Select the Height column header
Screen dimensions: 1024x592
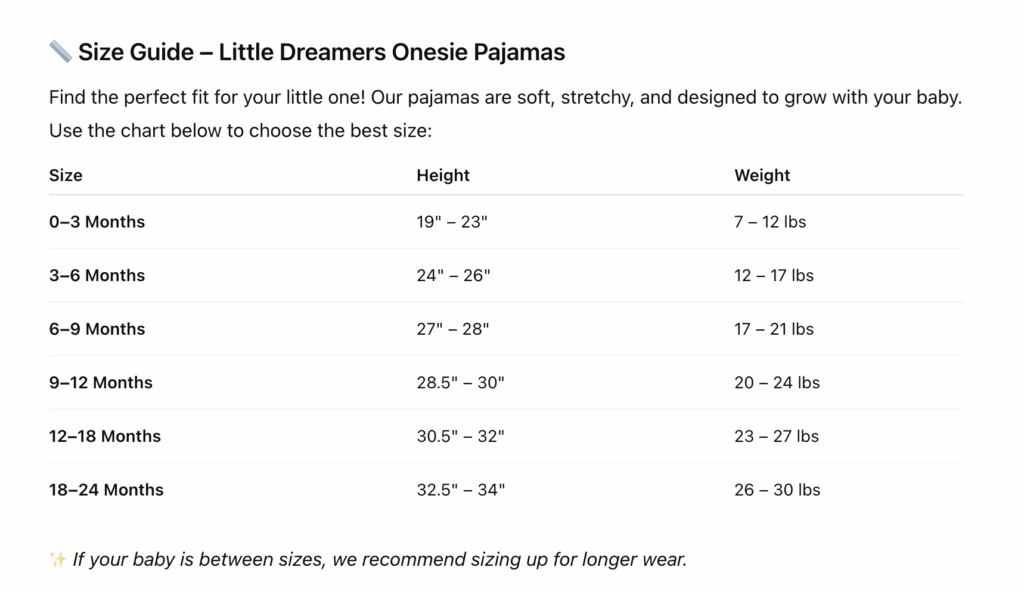click(x=443, y=175)
